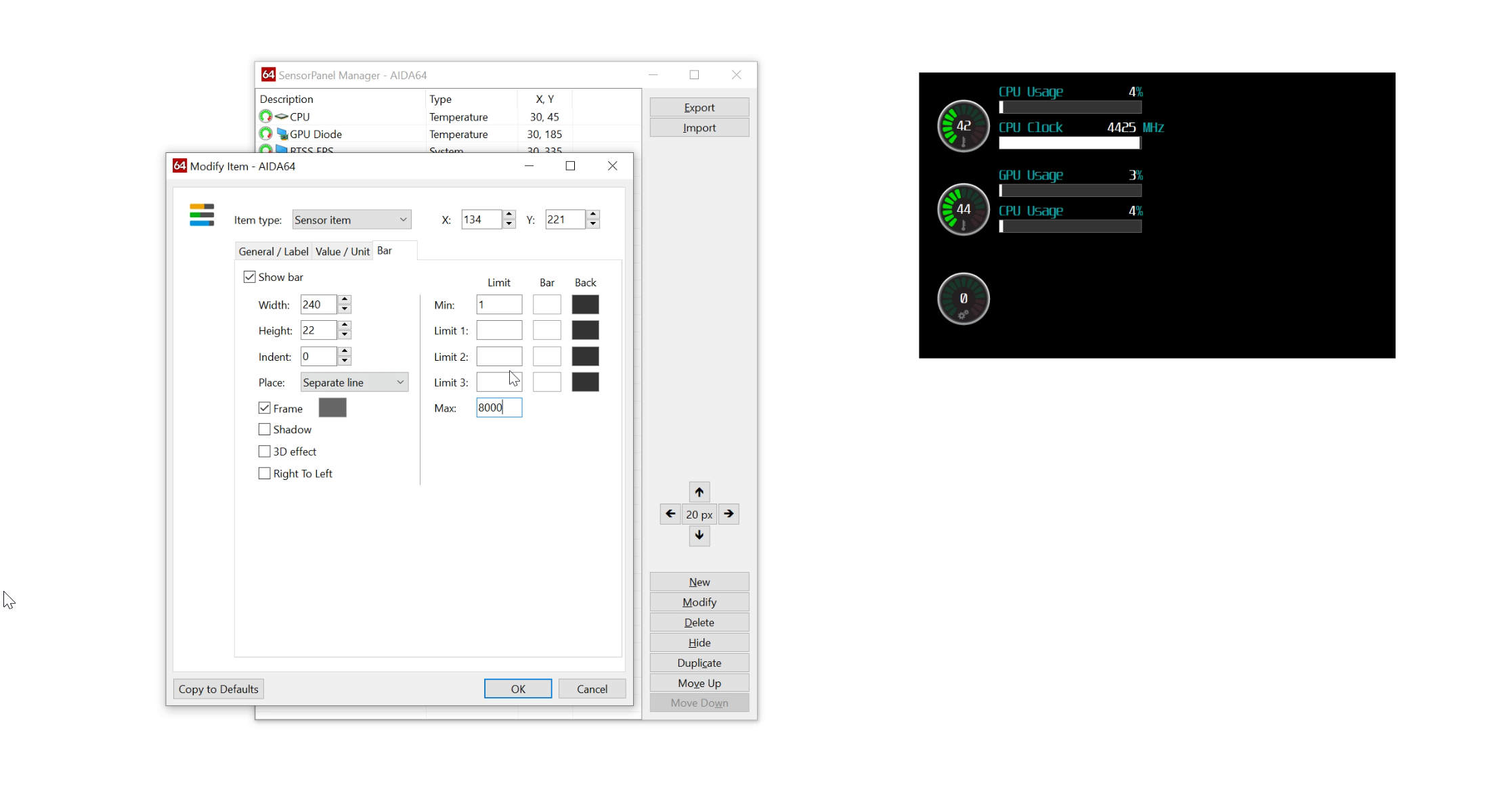Click the gauge icon on the GPU Diode row
The image size is (1512, 796).
click(x=265, y=134)
